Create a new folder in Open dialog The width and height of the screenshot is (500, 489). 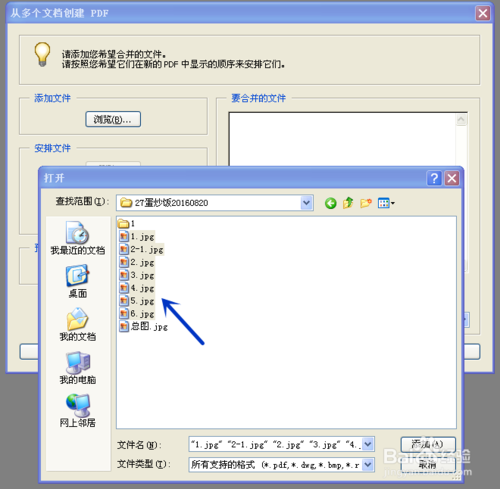(366, 203)
